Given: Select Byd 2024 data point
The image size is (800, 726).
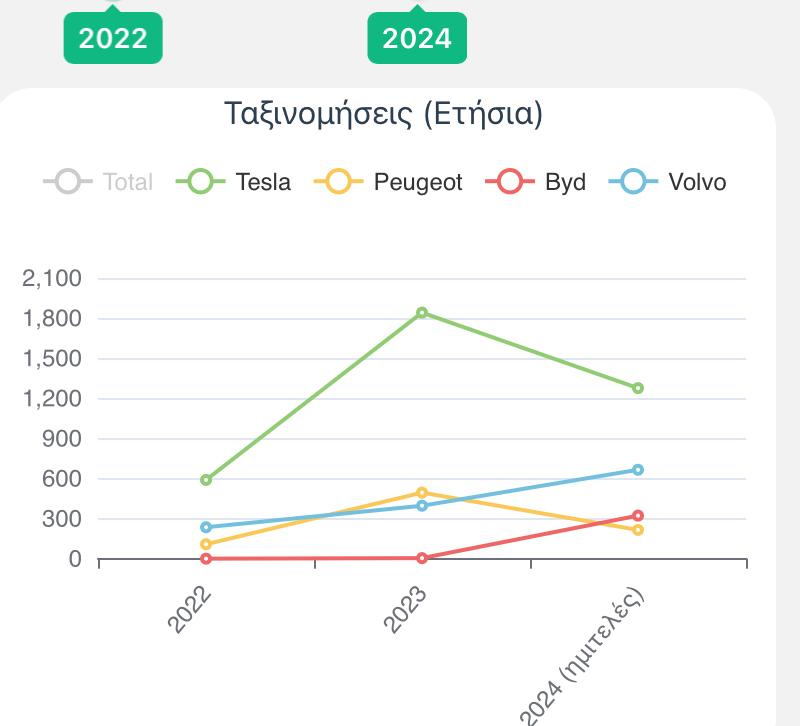Looking at the screenshot, I should (638, 516).
